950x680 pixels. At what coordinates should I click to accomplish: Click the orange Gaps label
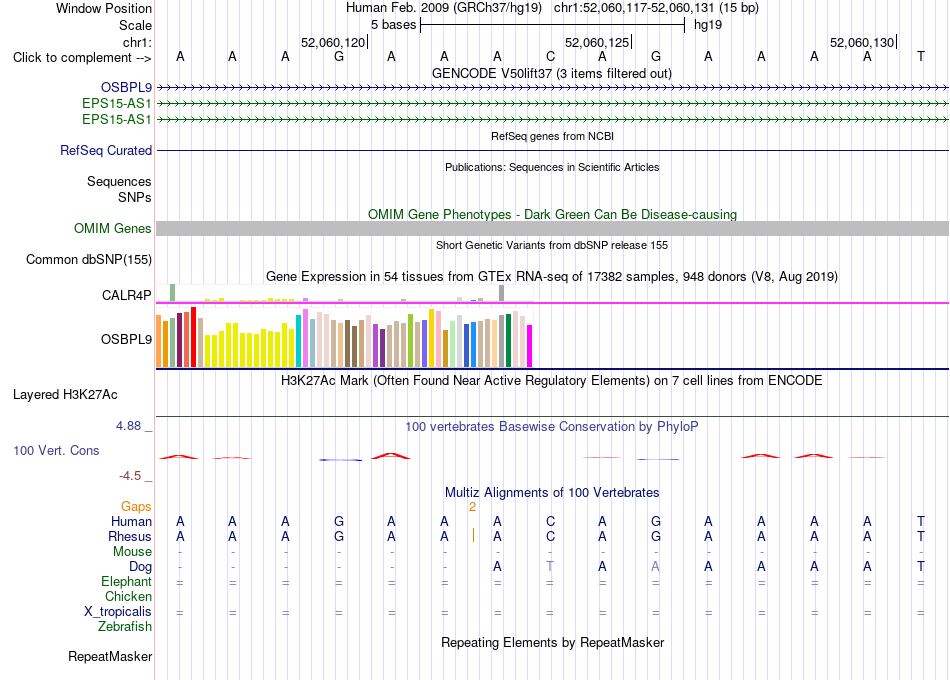click(x=136, y=507)
